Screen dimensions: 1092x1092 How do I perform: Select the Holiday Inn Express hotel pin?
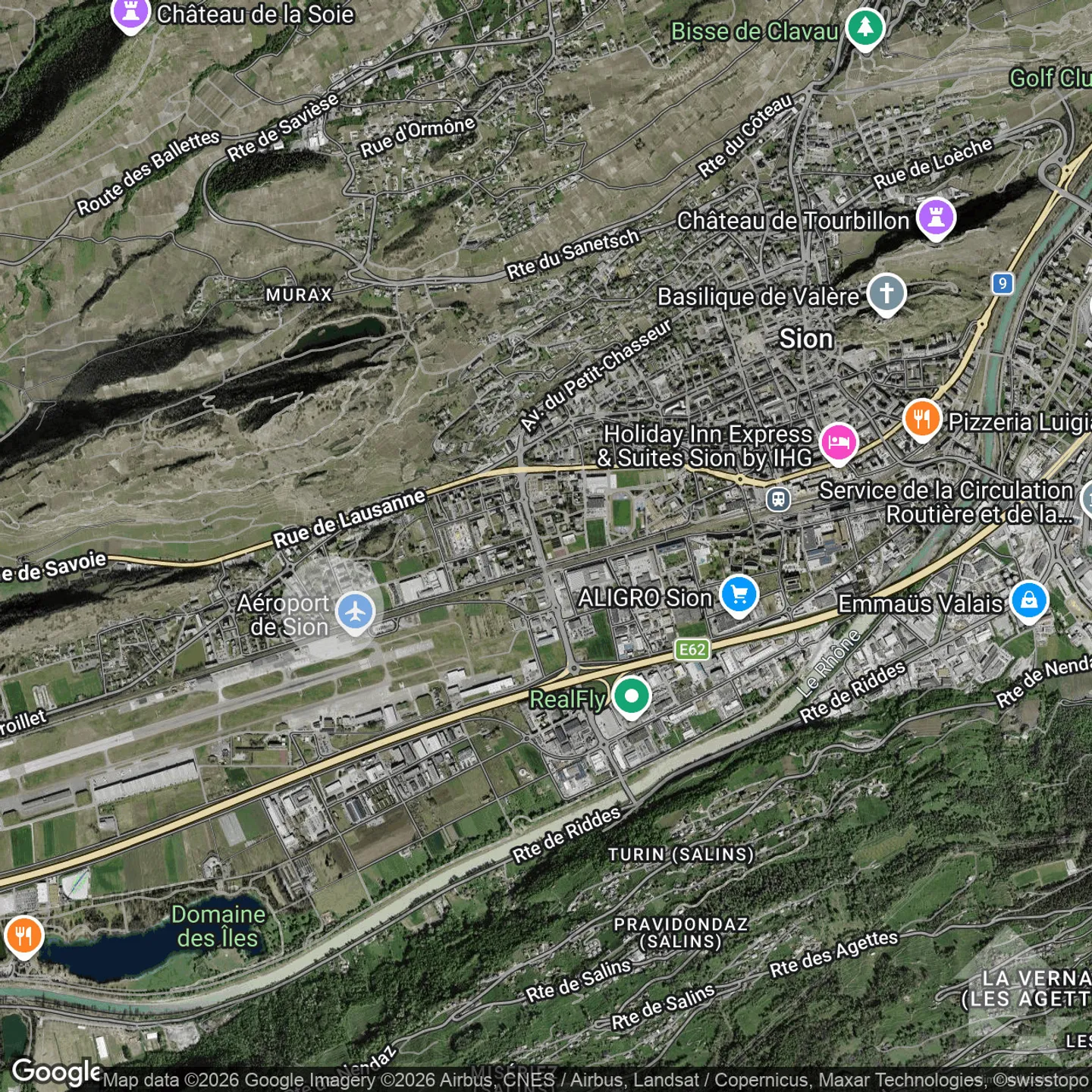coord(838,444)
